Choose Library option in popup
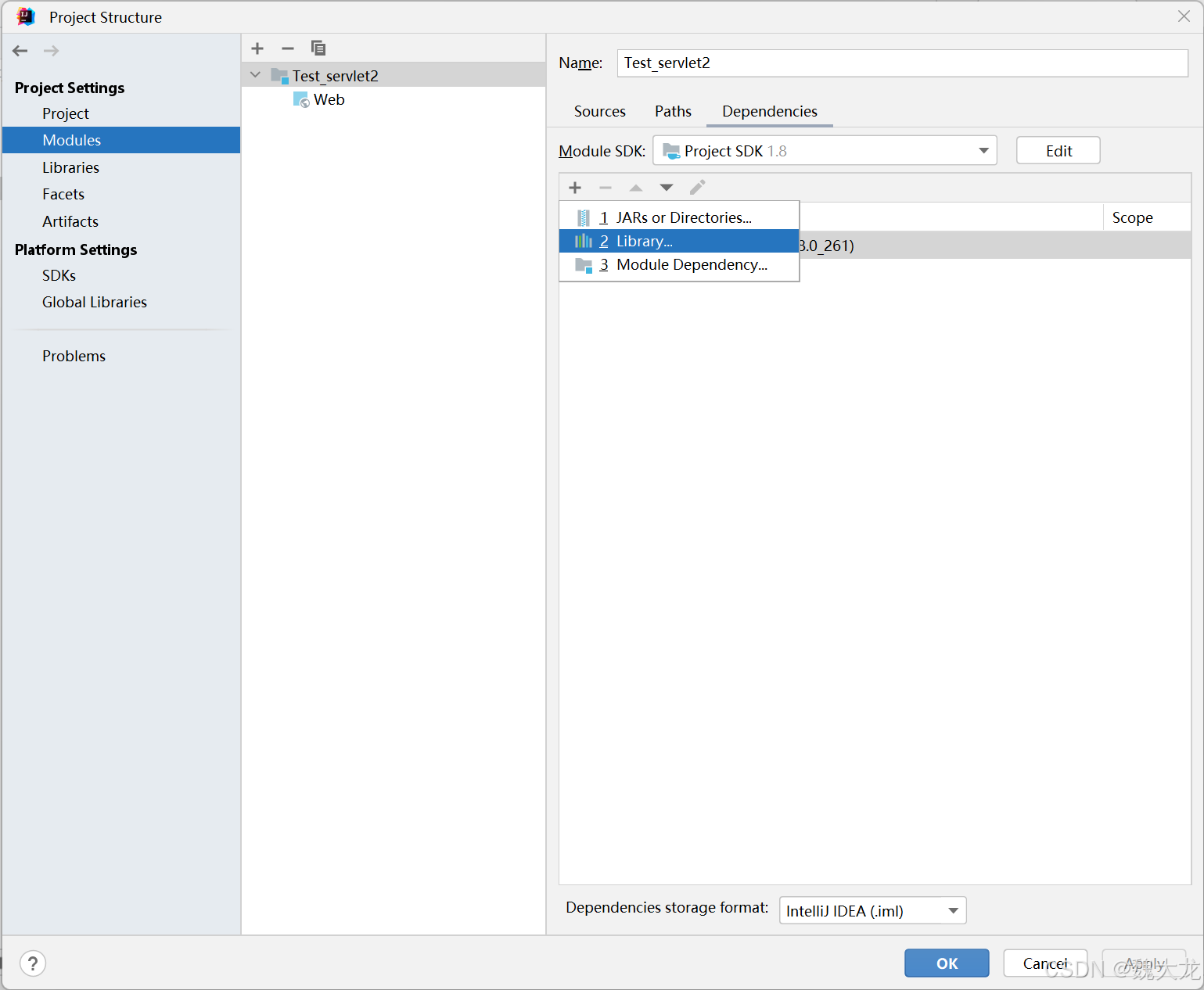Viewport: 1204px width, 990px height. [x=679, y=241]
